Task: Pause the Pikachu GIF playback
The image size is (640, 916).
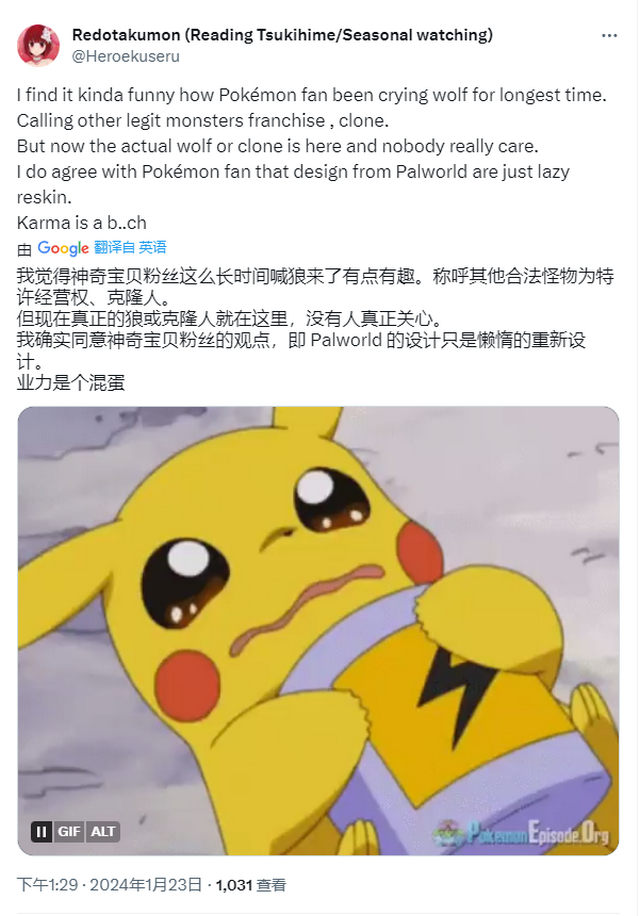Action: tap(41, 831)
